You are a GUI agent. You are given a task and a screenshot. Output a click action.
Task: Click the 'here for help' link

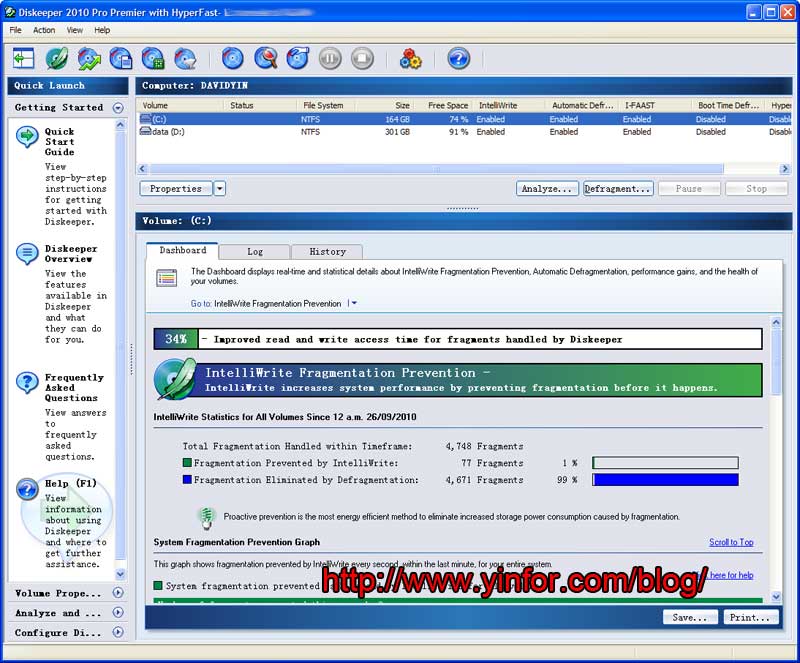(732, 575)
